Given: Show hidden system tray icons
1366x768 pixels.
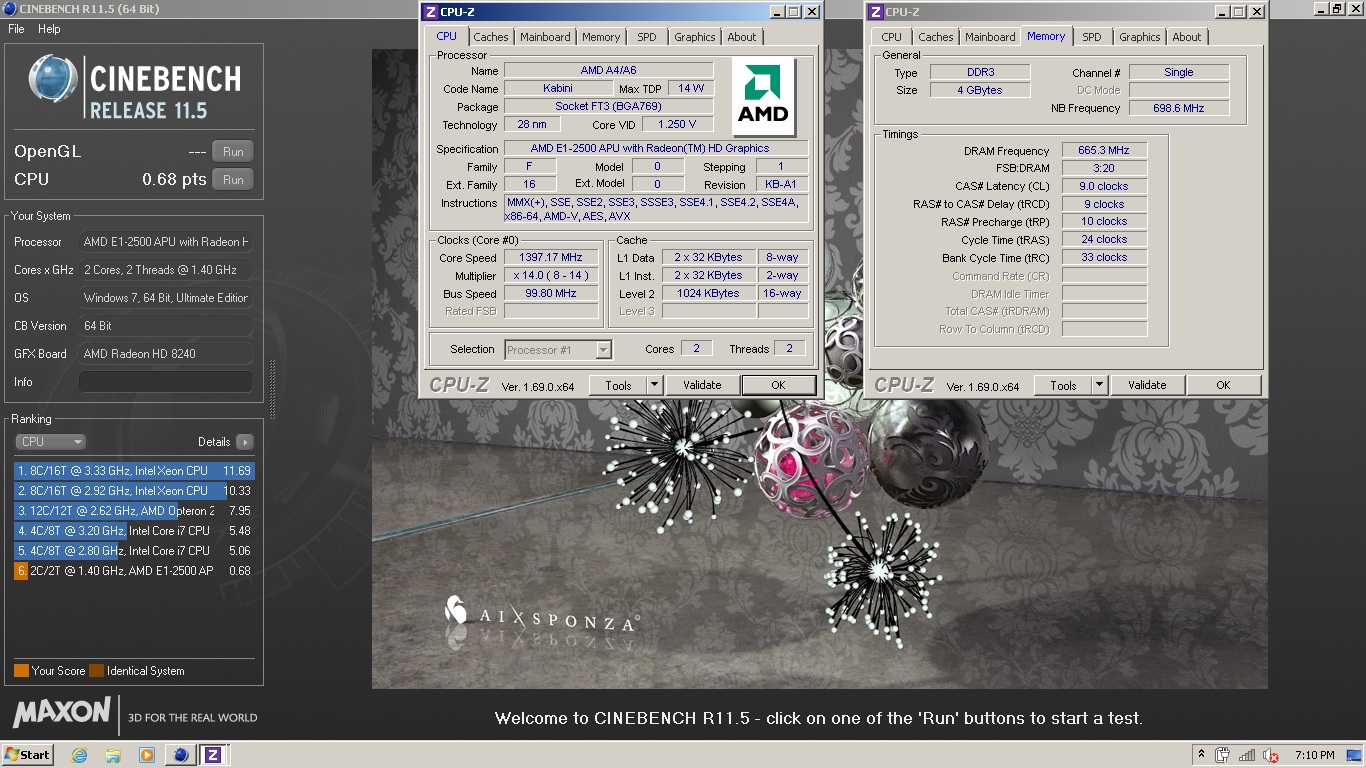Looking at the screenshot, I should [1200, 755].
